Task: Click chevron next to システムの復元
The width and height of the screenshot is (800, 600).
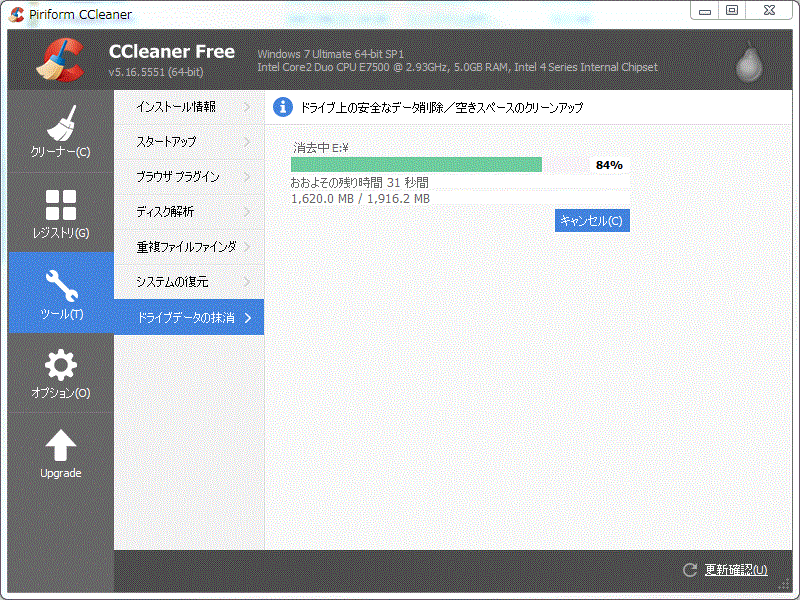Action: [x=247, y=282]
